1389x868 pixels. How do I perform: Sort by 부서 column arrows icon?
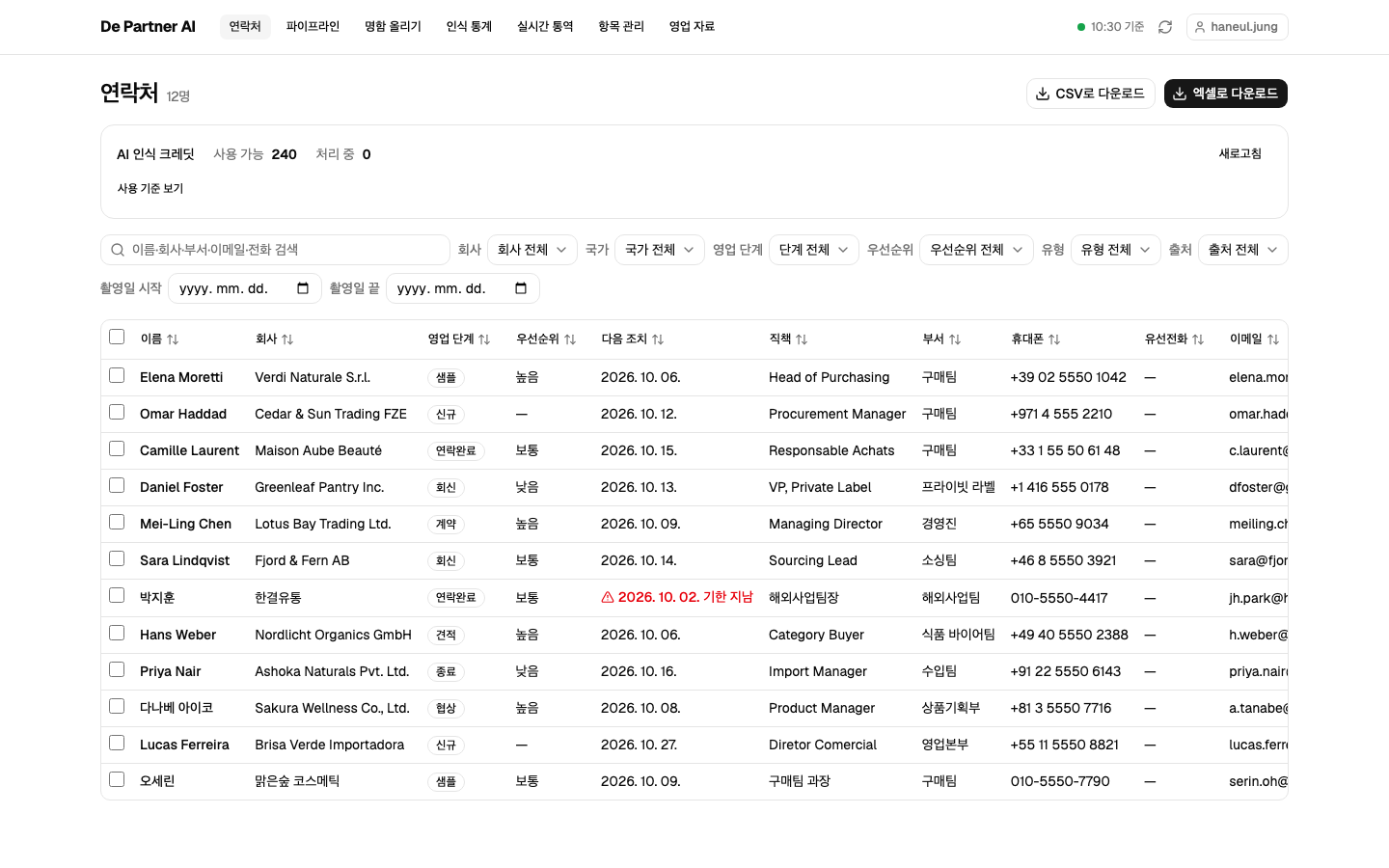[x=955, y=339]
